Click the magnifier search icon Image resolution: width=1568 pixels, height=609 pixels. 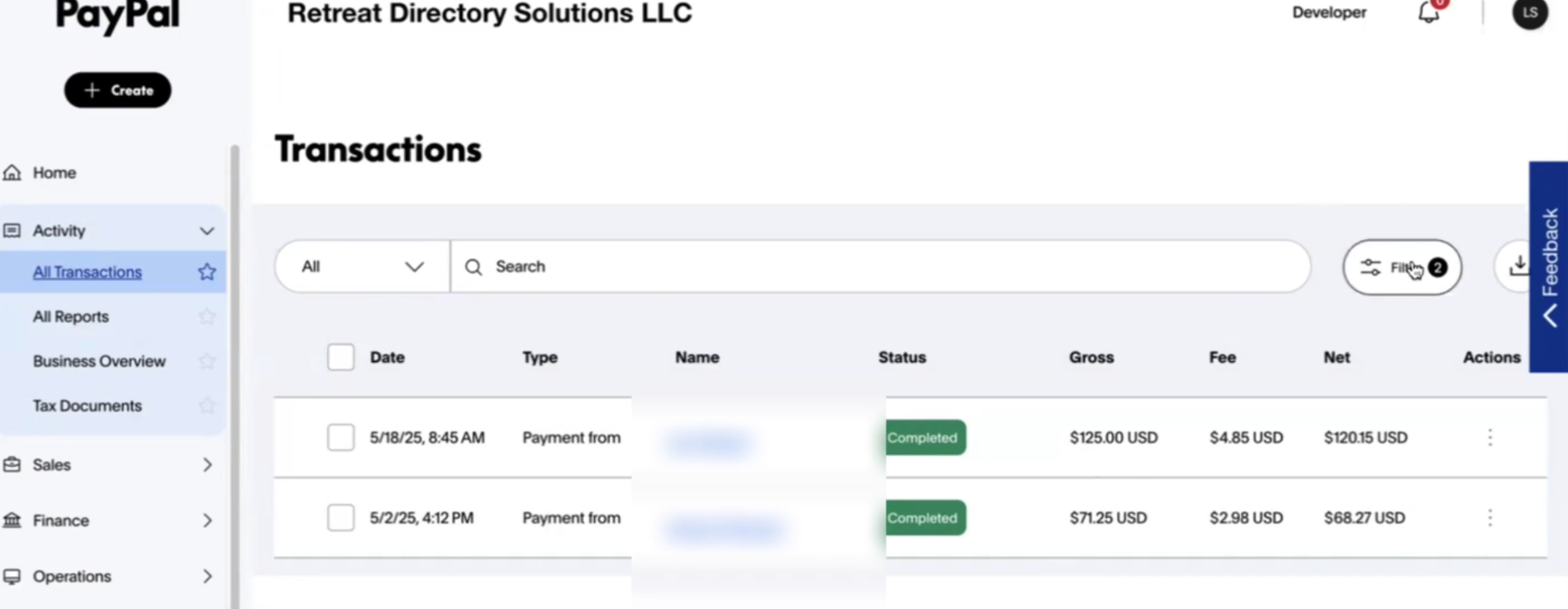click(473, 267)
